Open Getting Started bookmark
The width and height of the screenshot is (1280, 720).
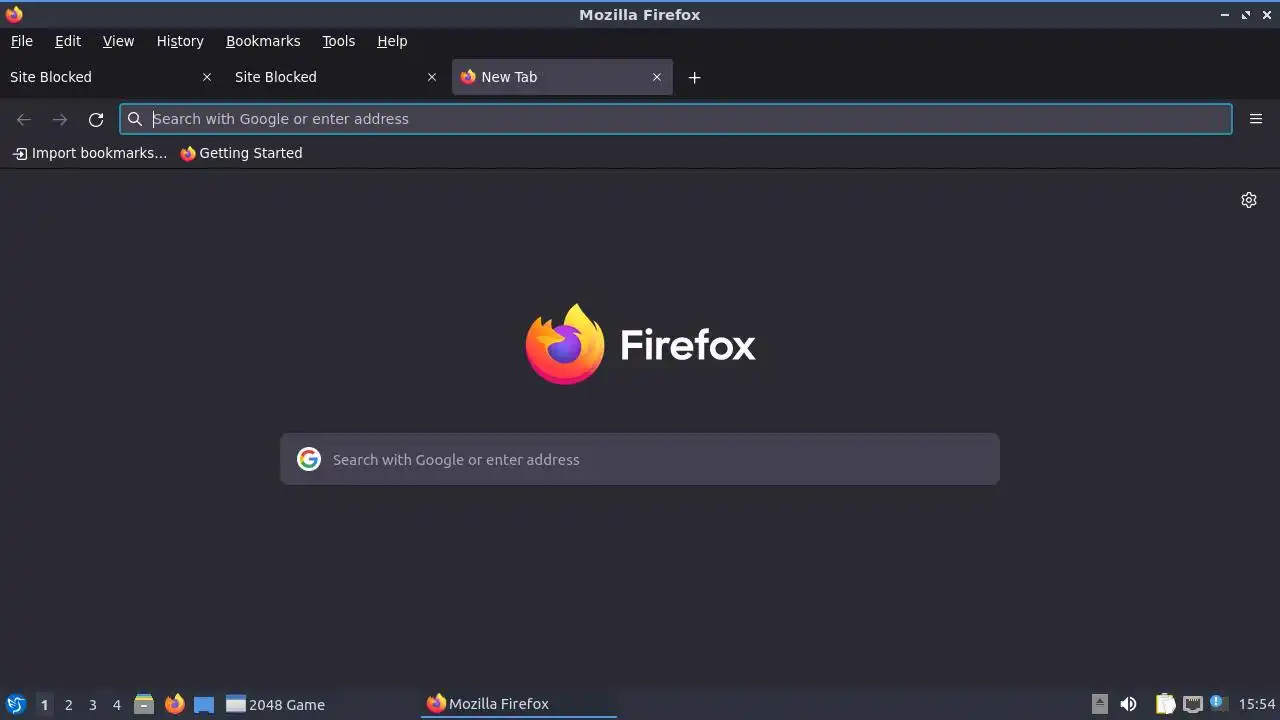(x=241, y=153)
